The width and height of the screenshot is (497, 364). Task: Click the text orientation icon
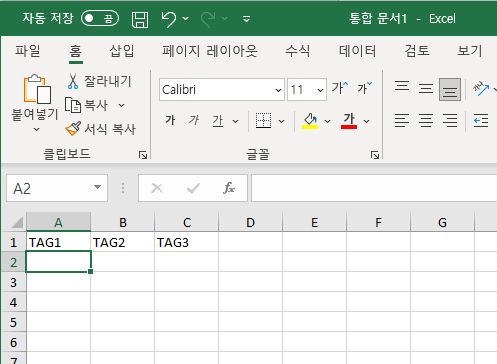point(481,89)
